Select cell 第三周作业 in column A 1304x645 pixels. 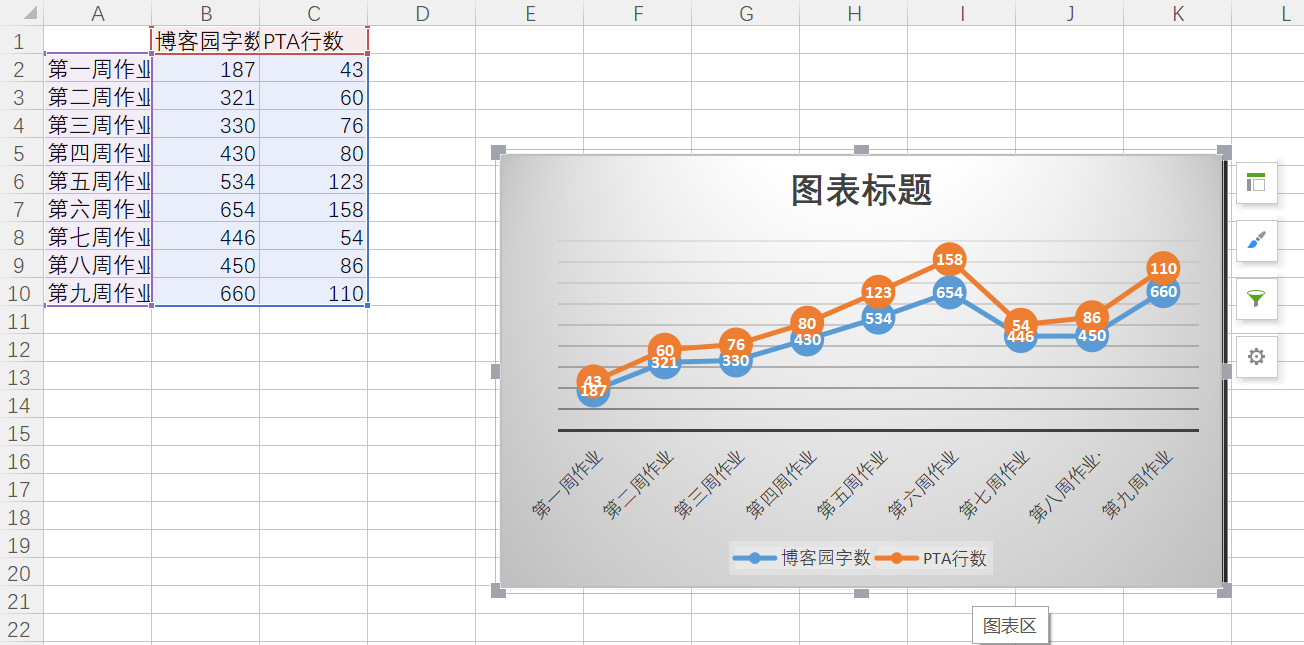pos(98,125)
